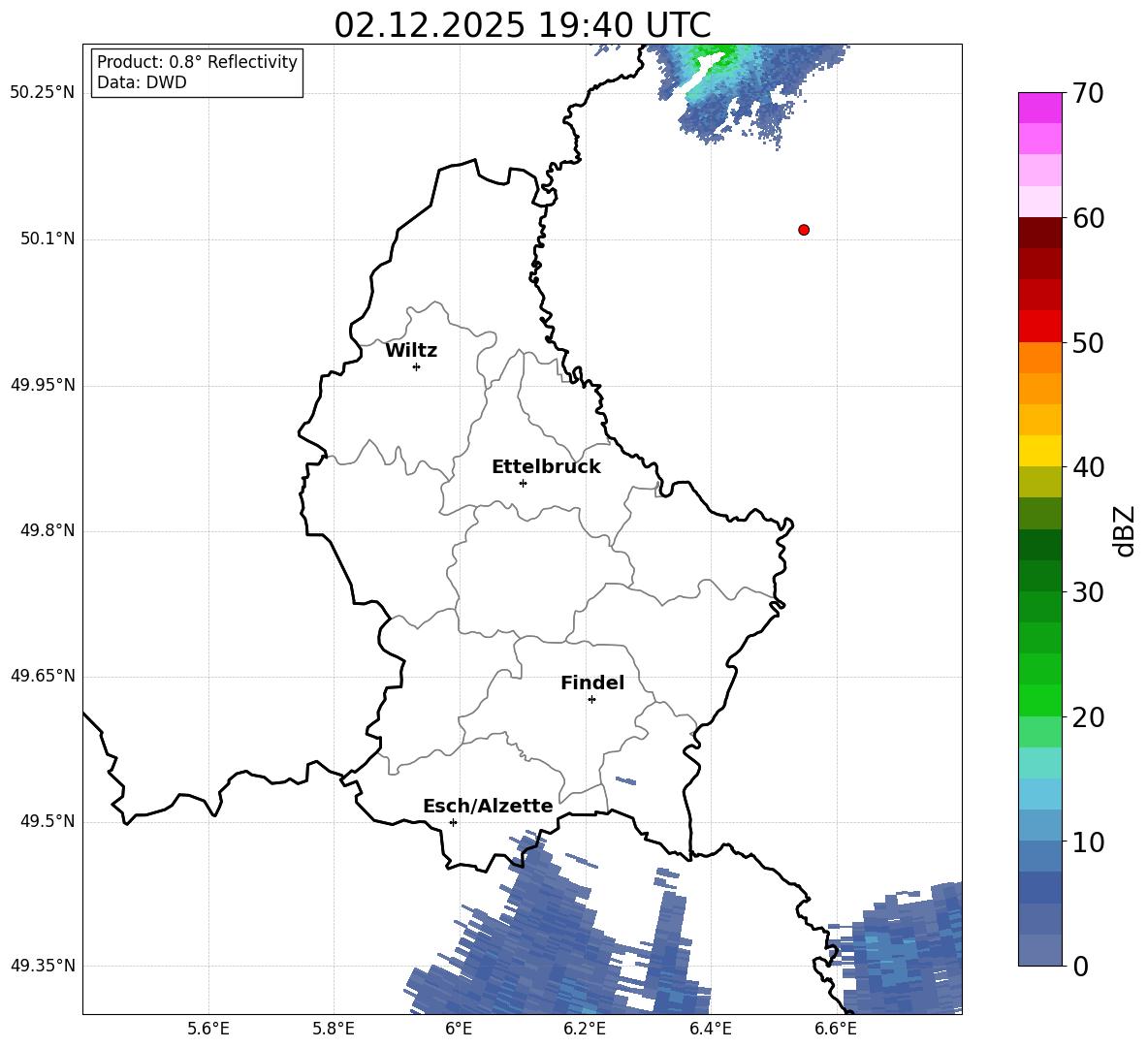
Task: Click the 6°E longitude label
Action: click(459, 1029)
